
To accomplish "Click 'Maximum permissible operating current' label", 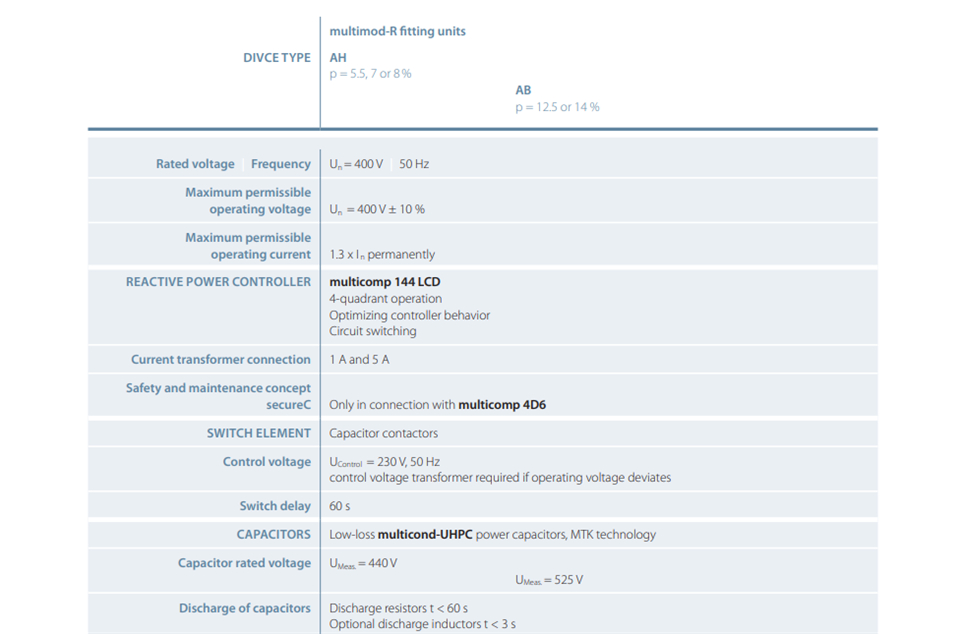I will pyautogui.click(x=248, y=246).
